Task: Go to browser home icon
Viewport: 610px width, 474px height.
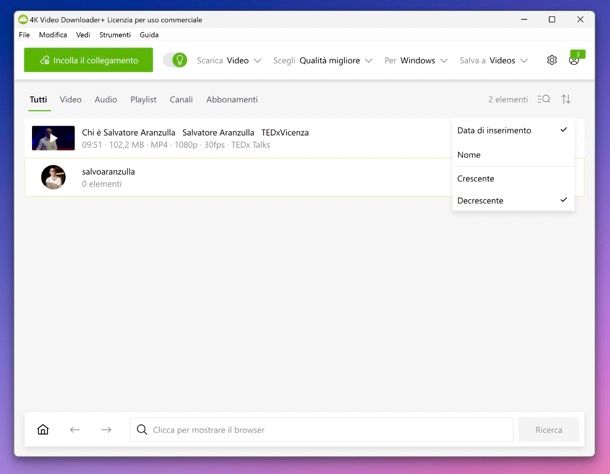Action: coord(43,430)
